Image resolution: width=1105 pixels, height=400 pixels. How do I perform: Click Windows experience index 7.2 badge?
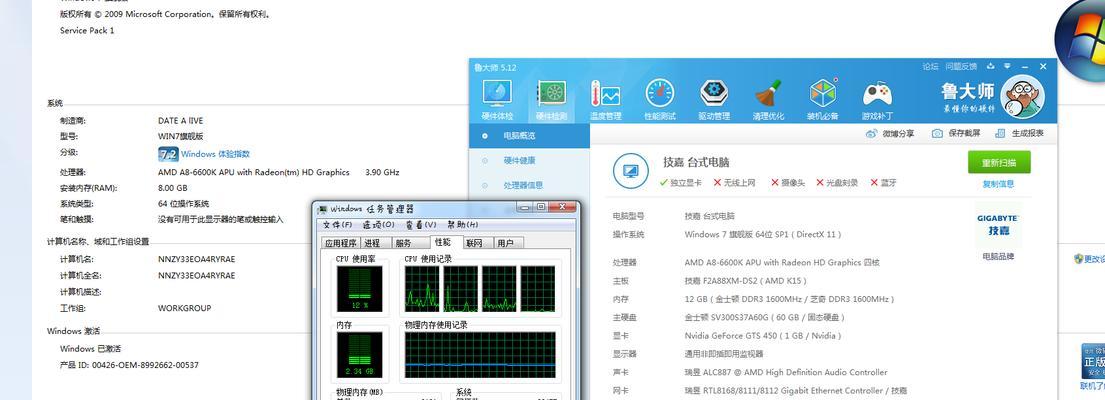tap(168, 154)
